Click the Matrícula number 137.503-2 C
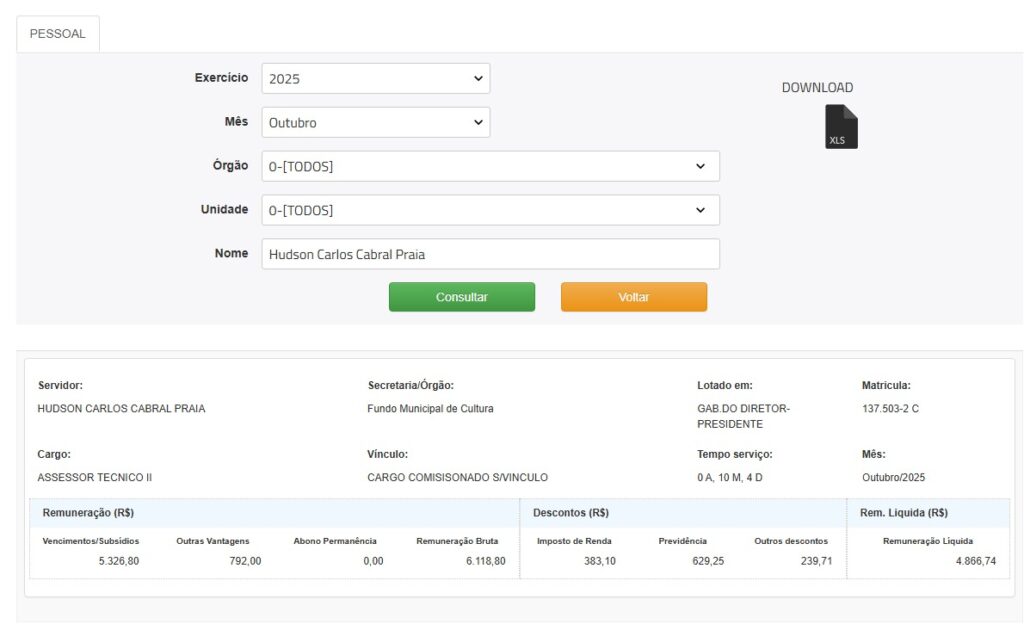 [890, 409]
